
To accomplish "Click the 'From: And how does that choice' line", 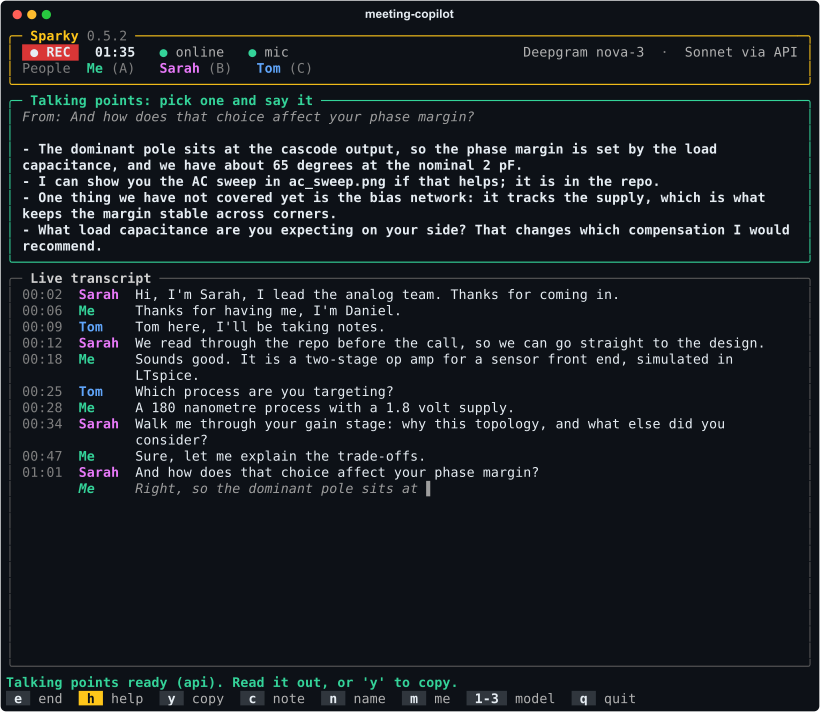I will (x=248, y=117).
